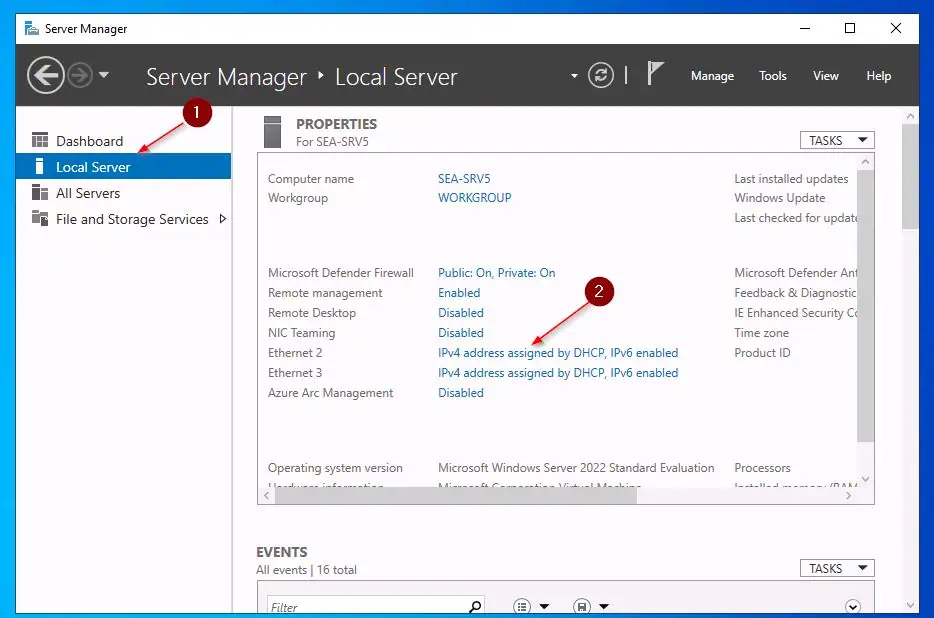Click the SEA-SRV5 computer name link
This screenshot has width=934, height=618.
point(464,178)
